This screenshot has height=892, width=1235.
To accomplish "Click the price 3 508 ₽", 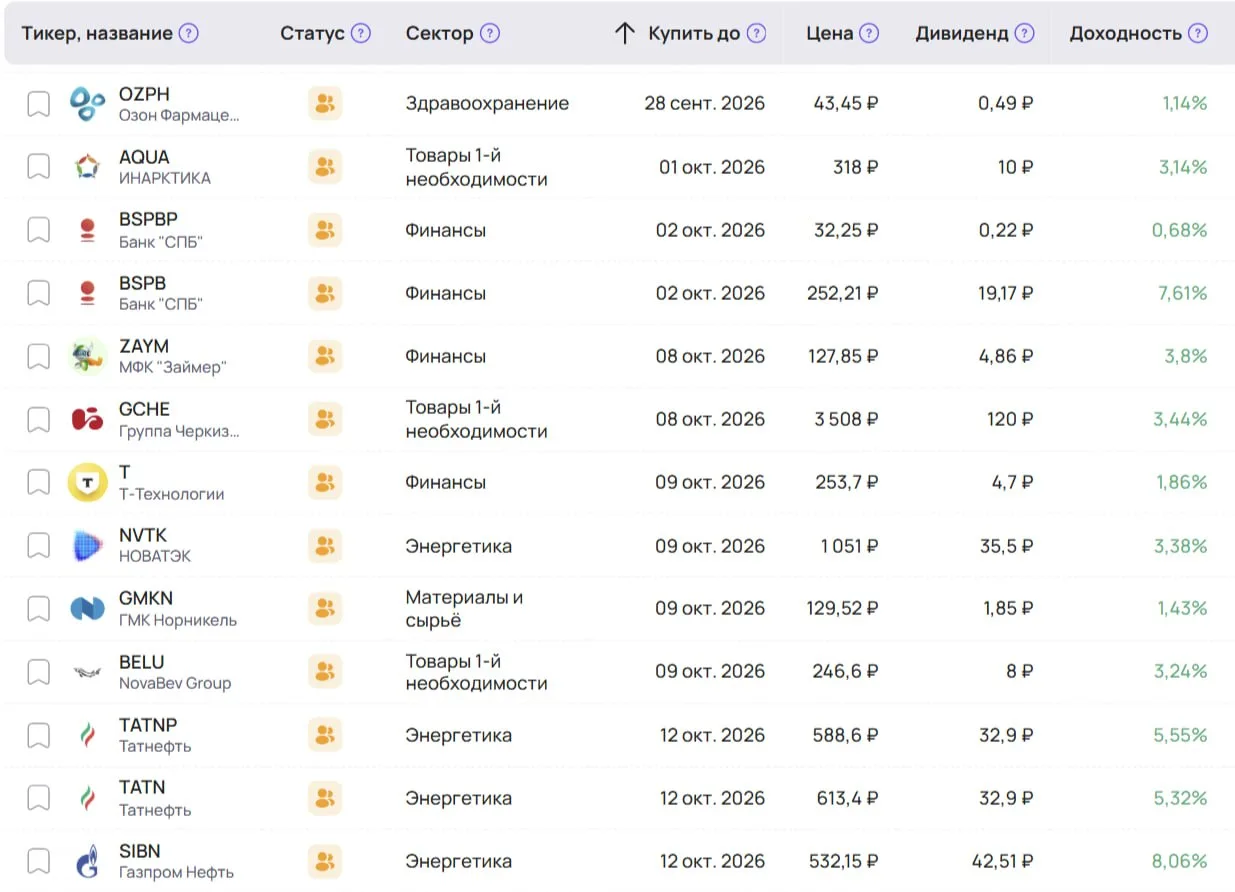I will coord(846,419).
